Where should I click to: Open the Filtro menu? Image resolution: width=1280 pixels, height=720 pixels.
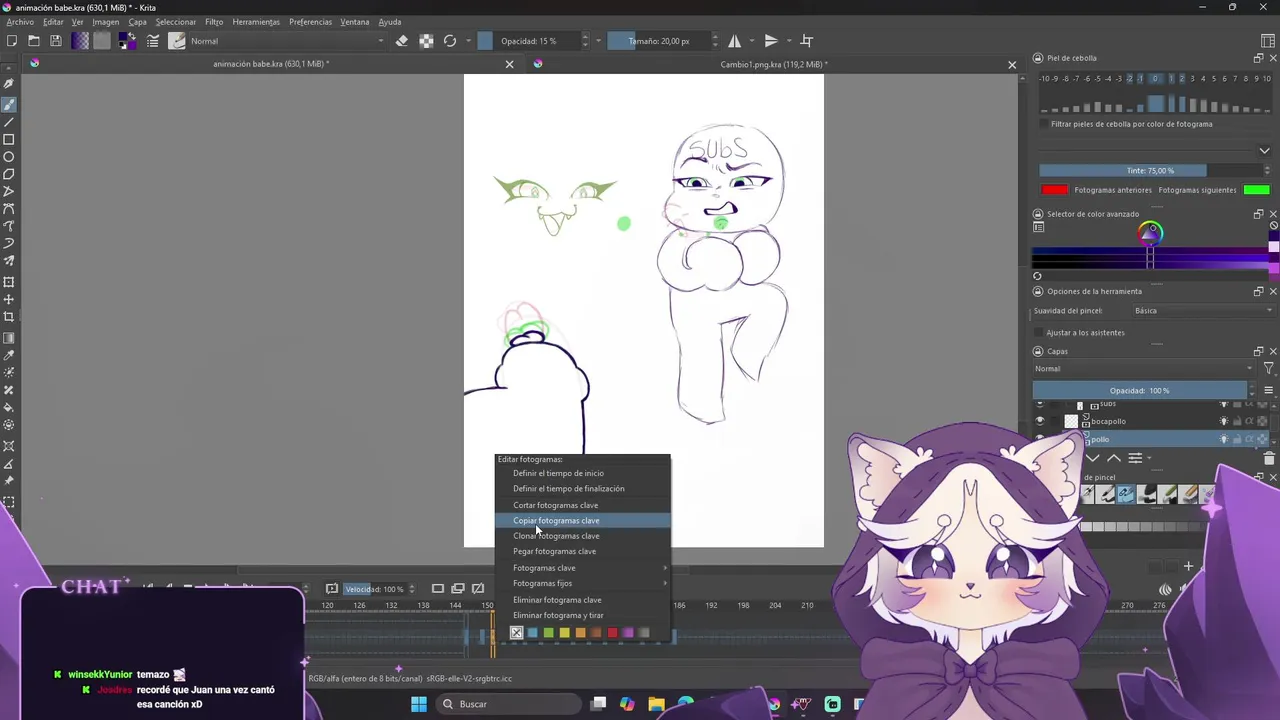[x=214, y=22]
